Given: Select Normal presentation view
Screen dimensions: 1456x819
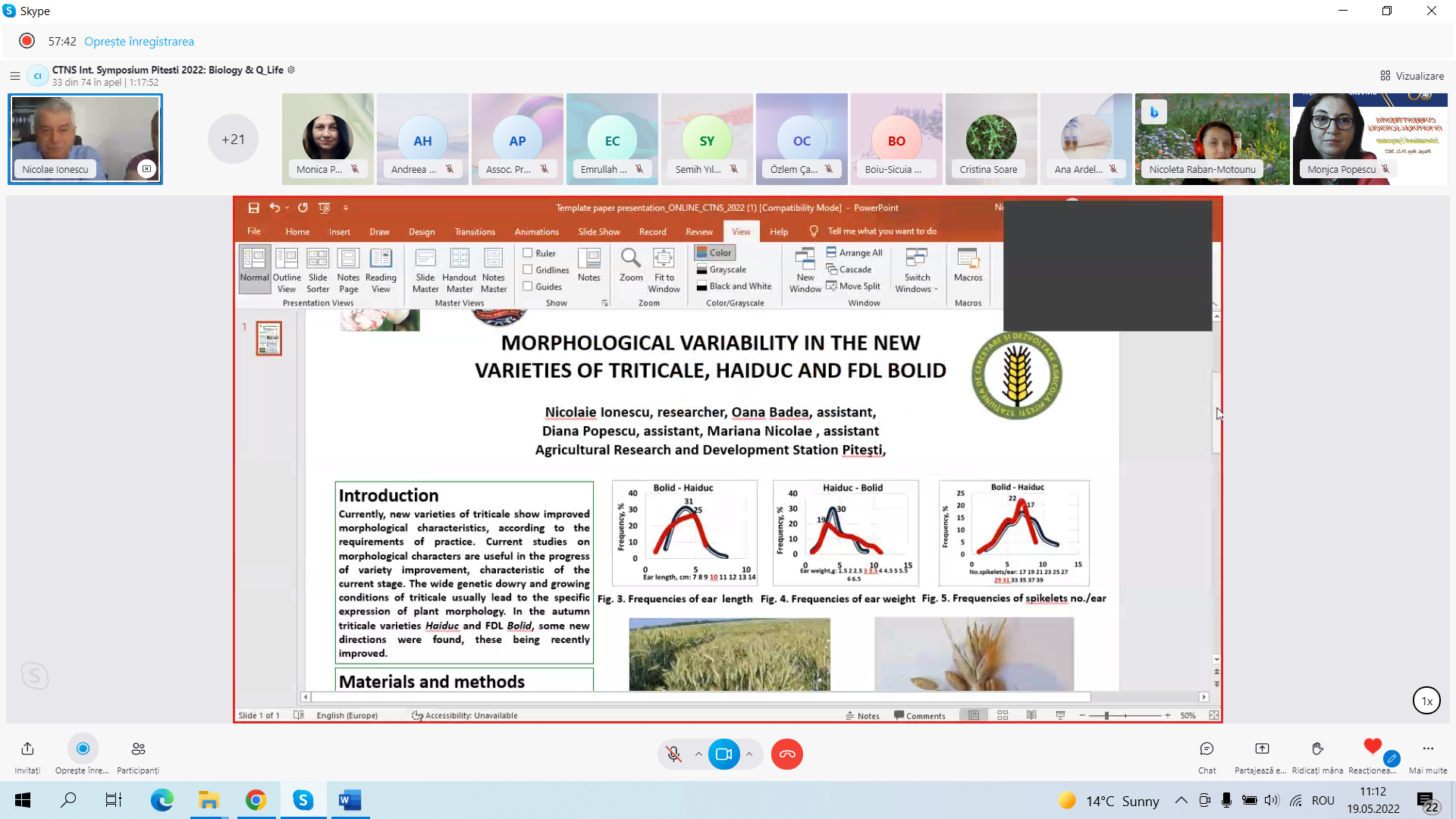Looking at the screenshot, I should coord(254,270).
